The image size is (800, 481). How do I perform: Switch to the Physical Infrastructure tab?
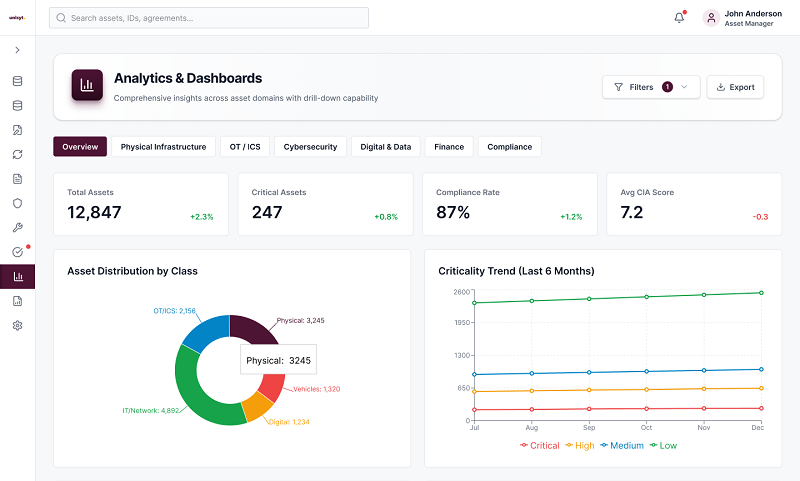click(163, 147)
